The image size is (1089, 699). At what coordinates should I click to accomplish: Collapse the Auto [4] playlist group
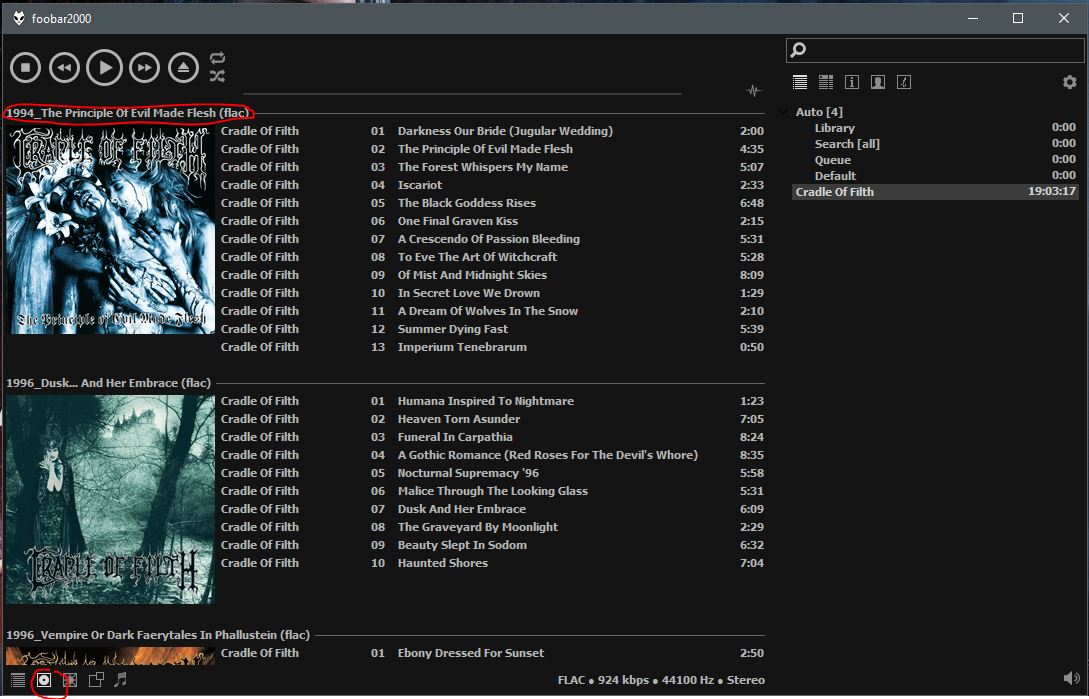point(784,112)
